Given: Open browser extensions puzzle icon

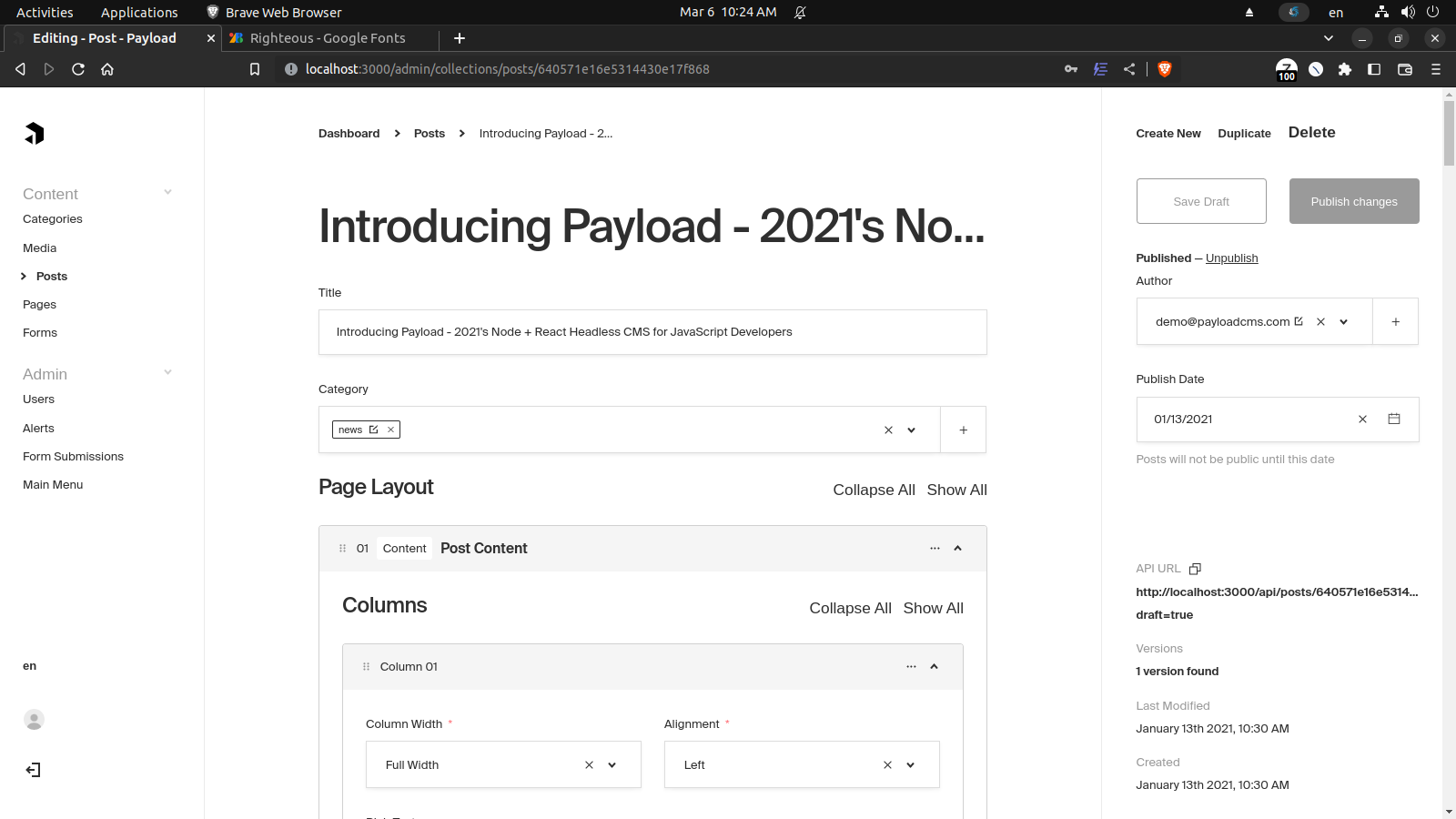Looking at the screenshot, I should tap(1344, 69).
